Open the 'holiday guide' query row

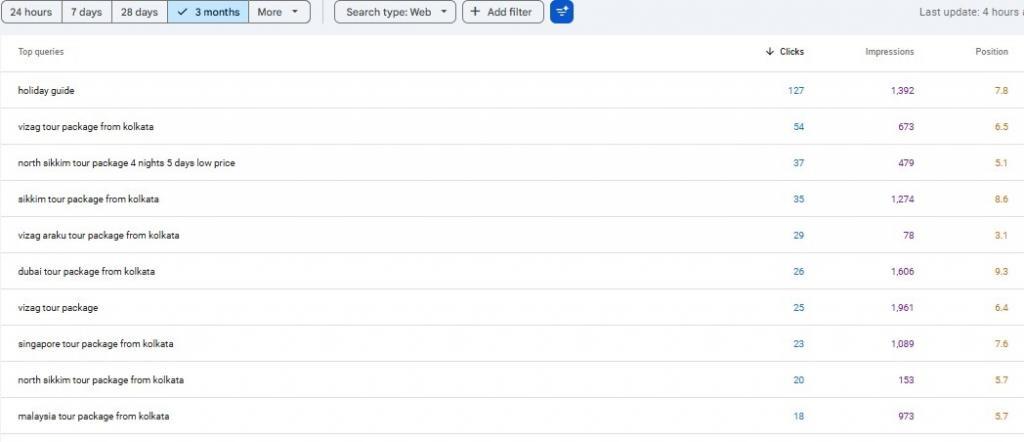[x=512, y=91]
